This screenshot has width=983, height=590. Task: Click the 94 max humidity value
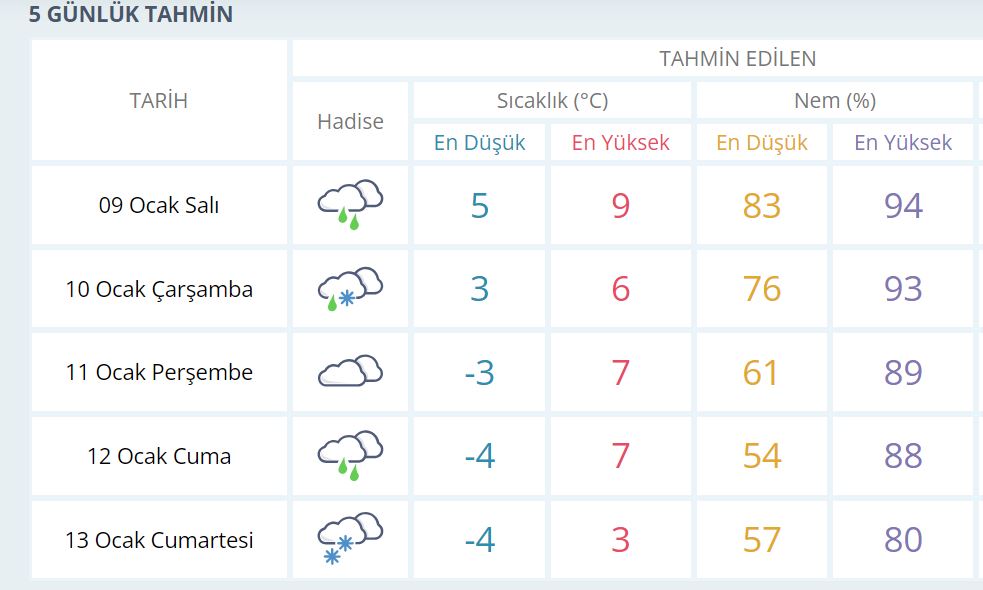tap(903, 205)
